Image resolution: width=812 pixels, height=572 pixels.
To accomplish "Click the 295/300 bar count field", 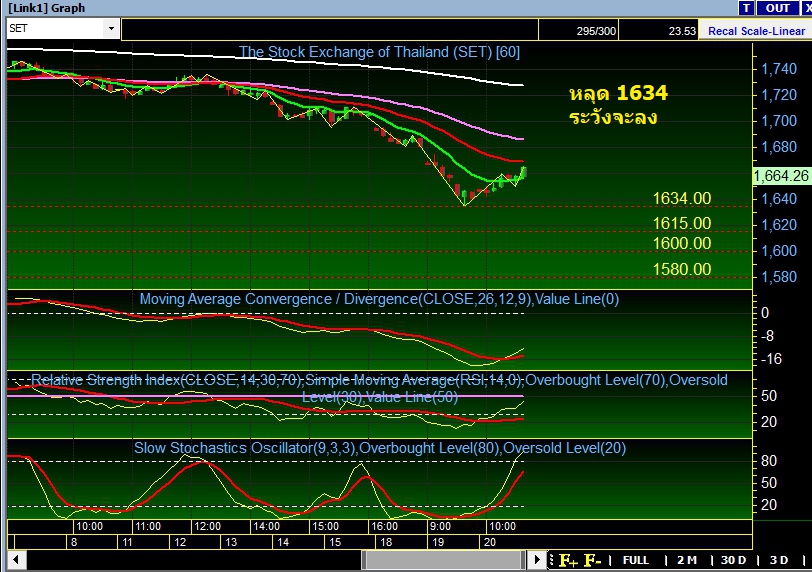I will [578, 30].
